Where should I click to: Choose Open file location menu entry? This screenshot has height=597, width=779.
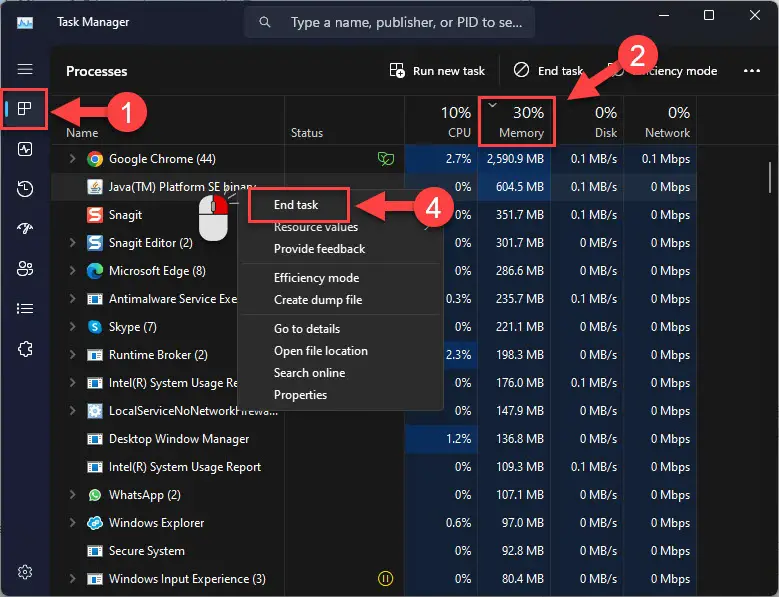pyautogui.click(x=320, y=351)
